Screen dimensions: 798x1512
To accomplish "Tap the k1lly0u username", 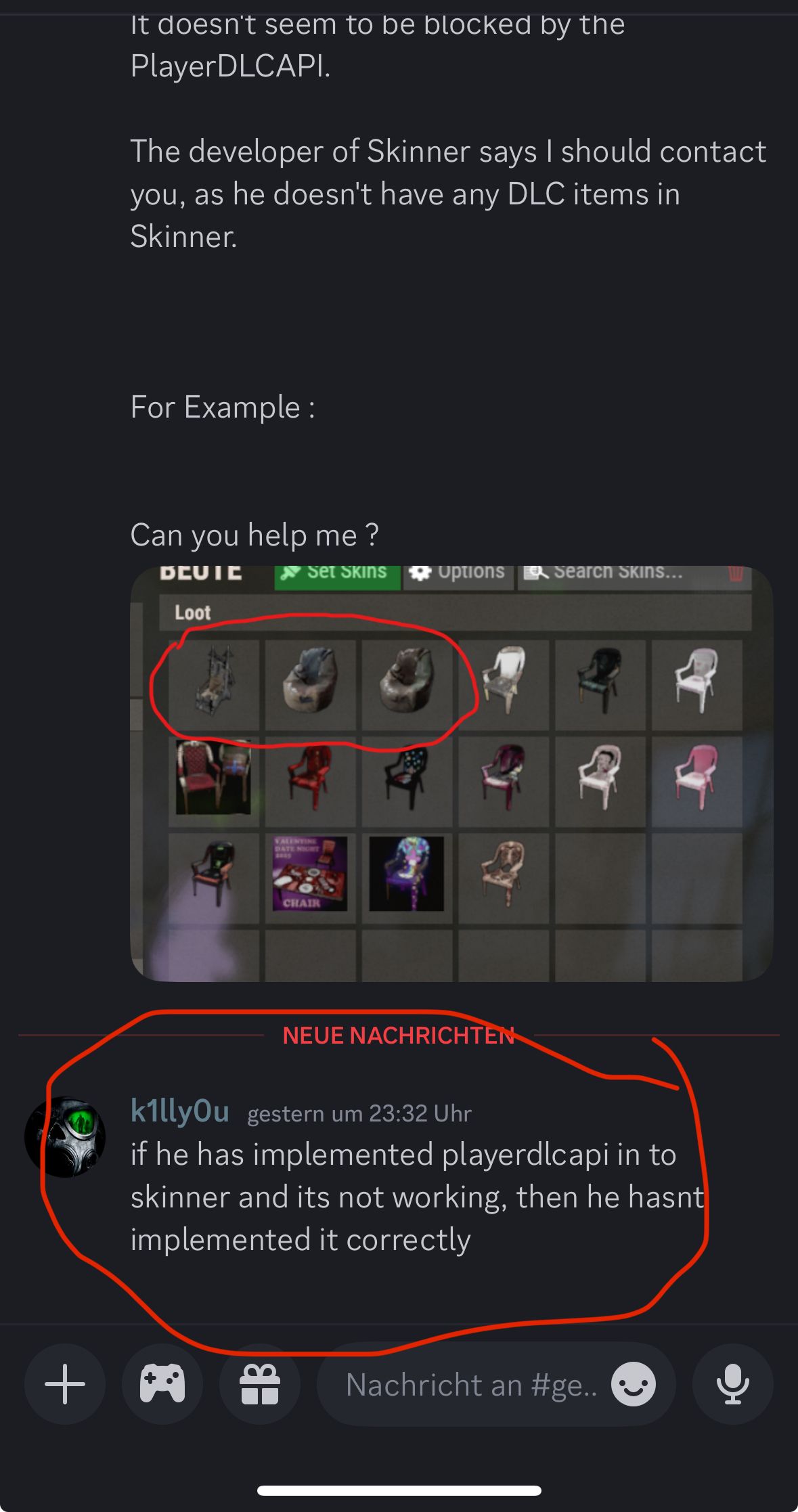I will [x=180, y=1111].
